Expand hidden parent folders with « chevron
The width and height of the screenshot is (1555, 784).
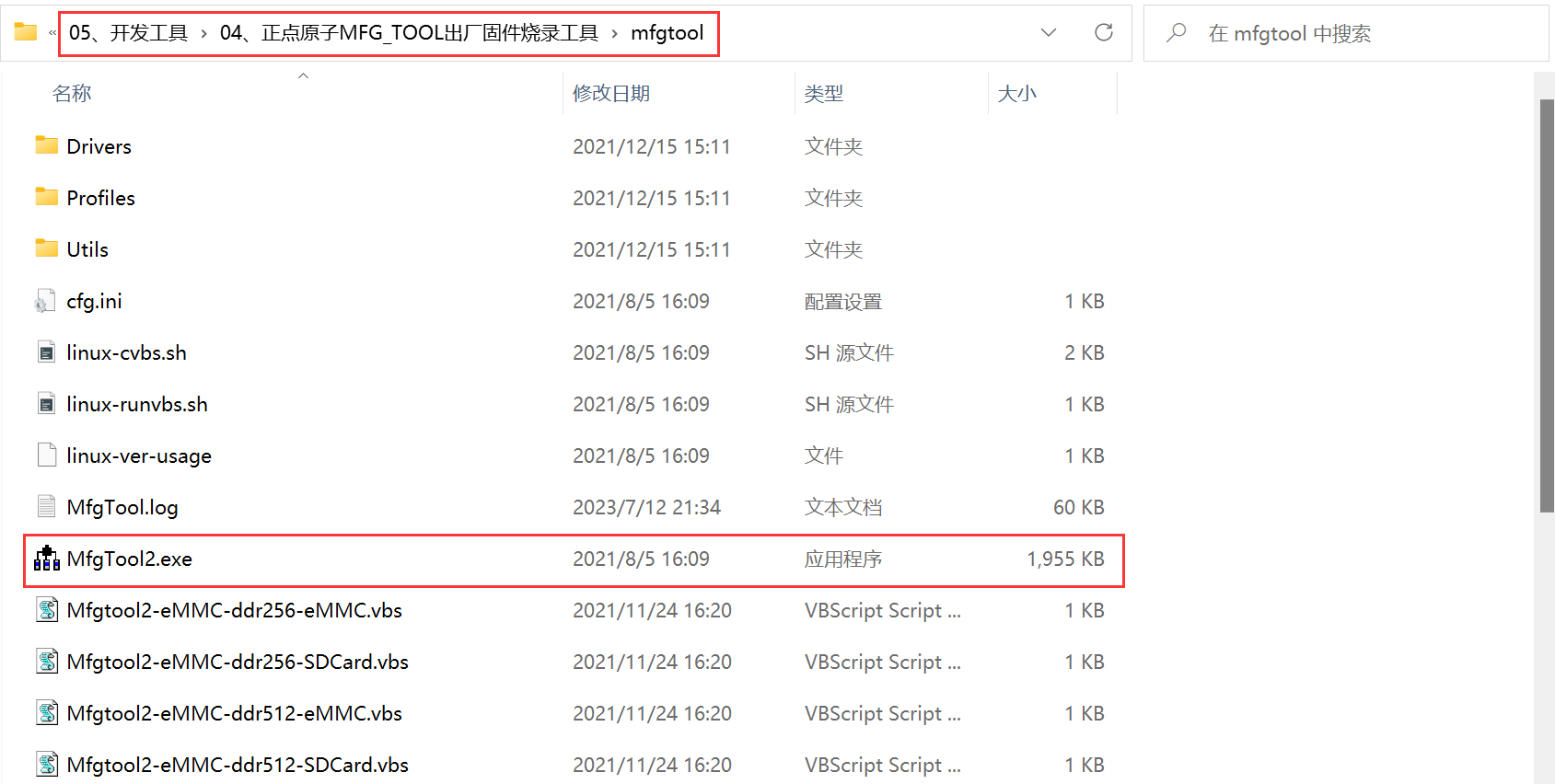pyautogui.click(x=52, y=33)
